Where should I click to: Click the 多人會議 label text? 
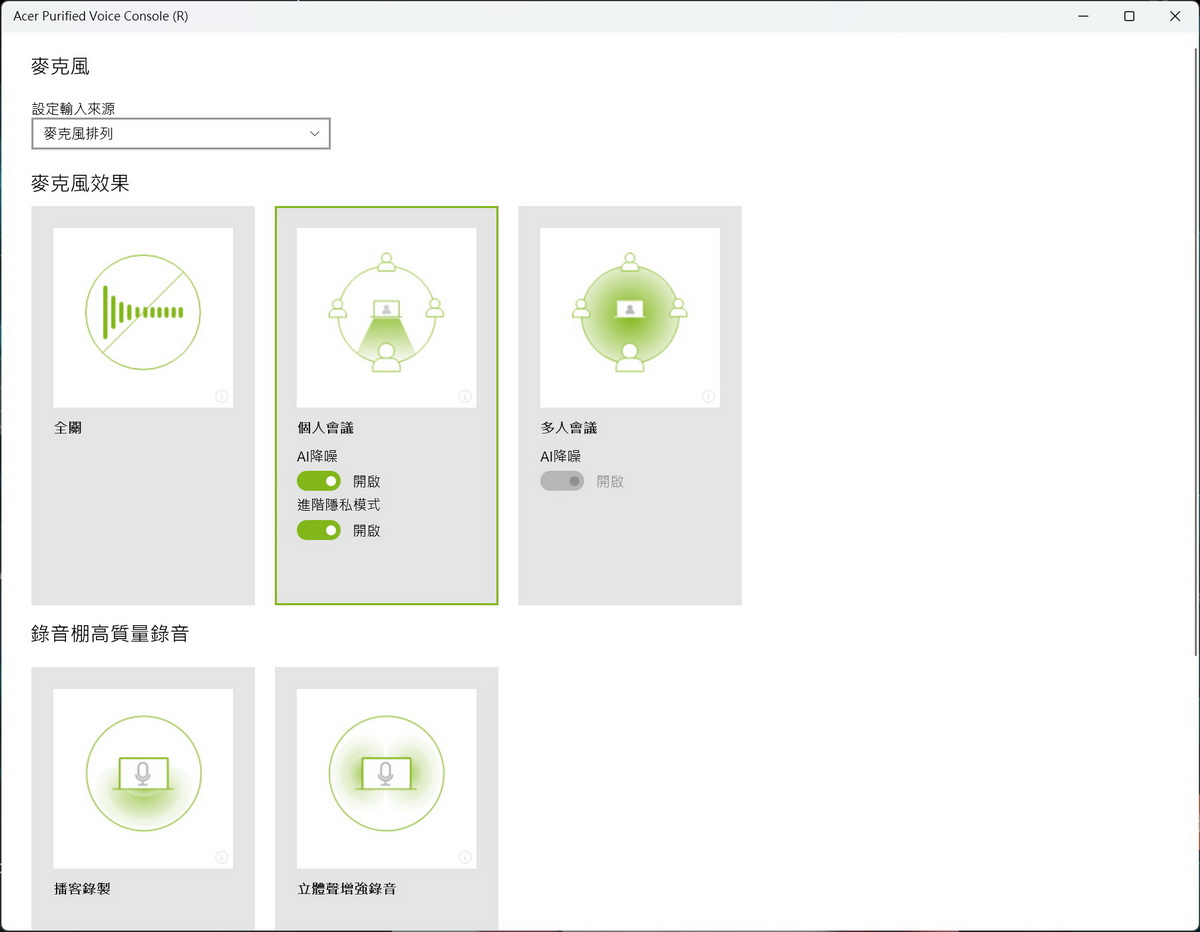tap(569, 427)
